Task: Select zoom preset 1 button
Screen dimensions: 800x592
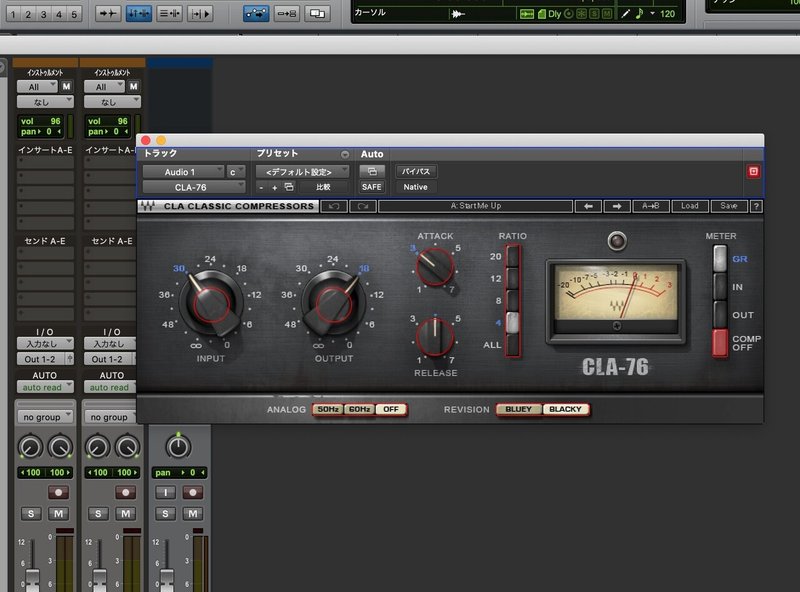Action: coord(13,14)
